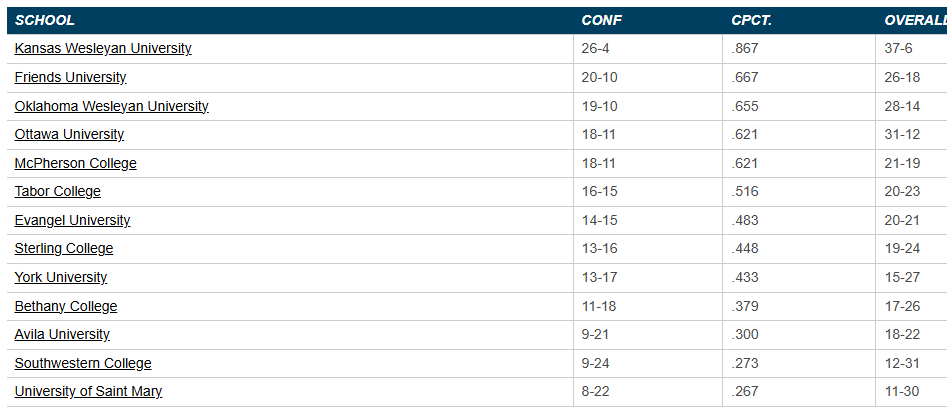Select the Ottawa University link
This screenshot has width=947, height=407.
click(69, 134)
